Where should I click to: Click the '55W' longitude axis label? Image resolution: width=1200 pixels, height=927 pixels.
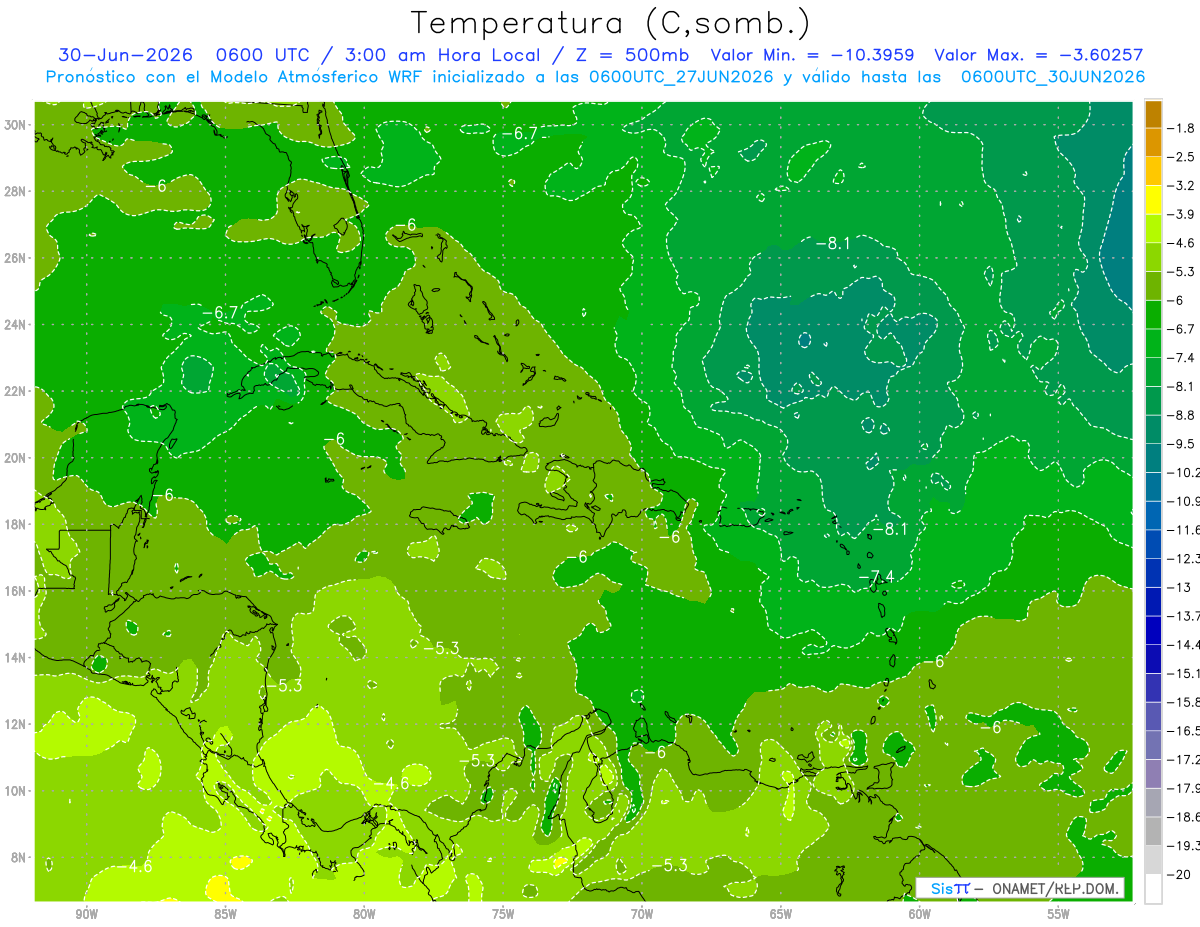click(x=1059, y=914)
